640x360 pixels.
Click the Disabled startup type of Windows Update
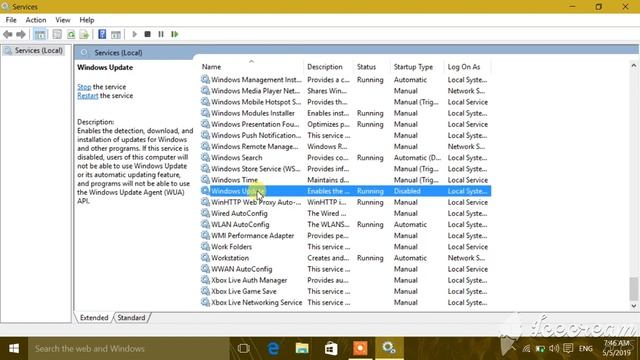coord(407,191)
